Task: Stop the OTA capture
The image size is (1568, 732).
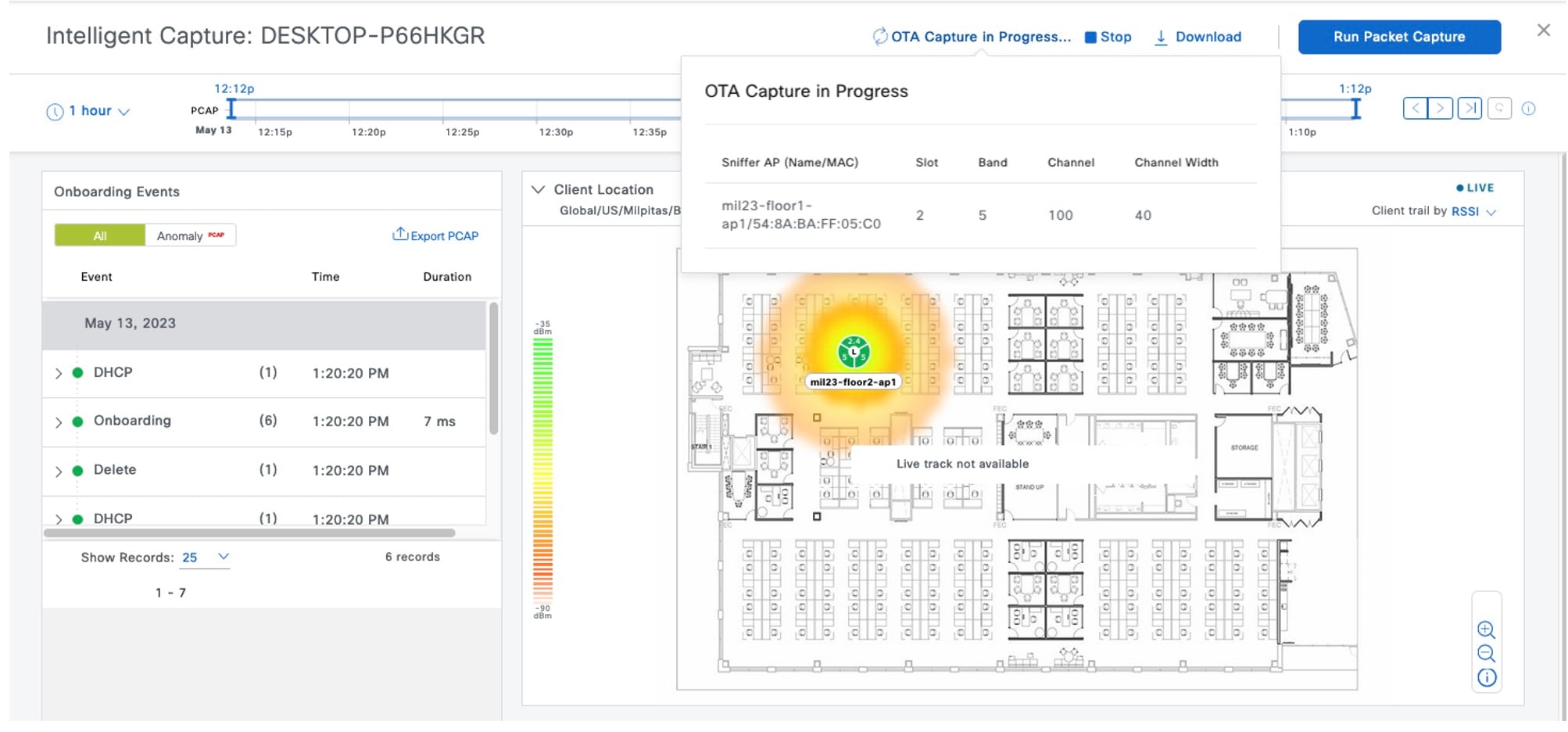Action: (x=1108, y=37)
